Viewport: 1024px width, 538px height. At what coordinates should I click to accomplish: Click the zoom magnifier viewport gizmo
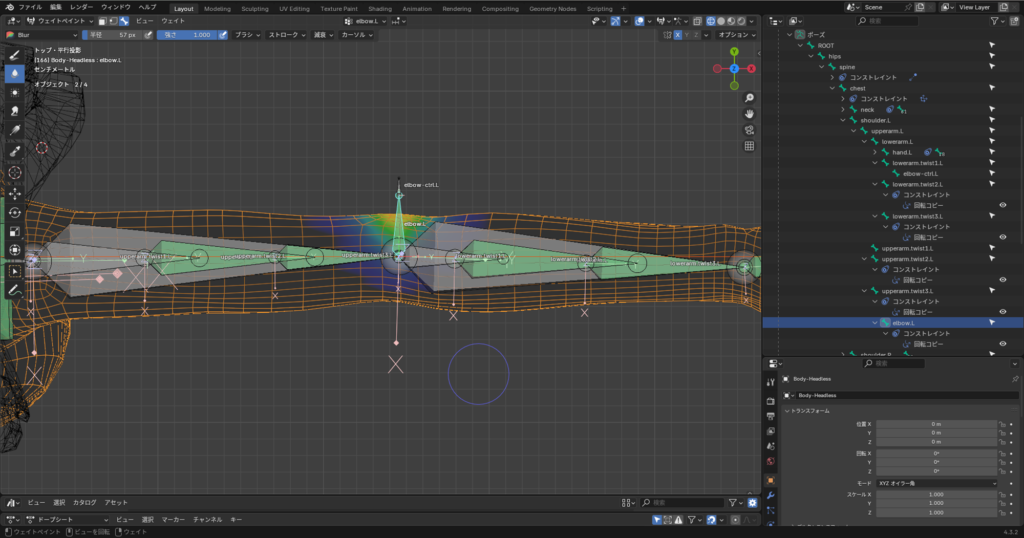tap(749, 98)
